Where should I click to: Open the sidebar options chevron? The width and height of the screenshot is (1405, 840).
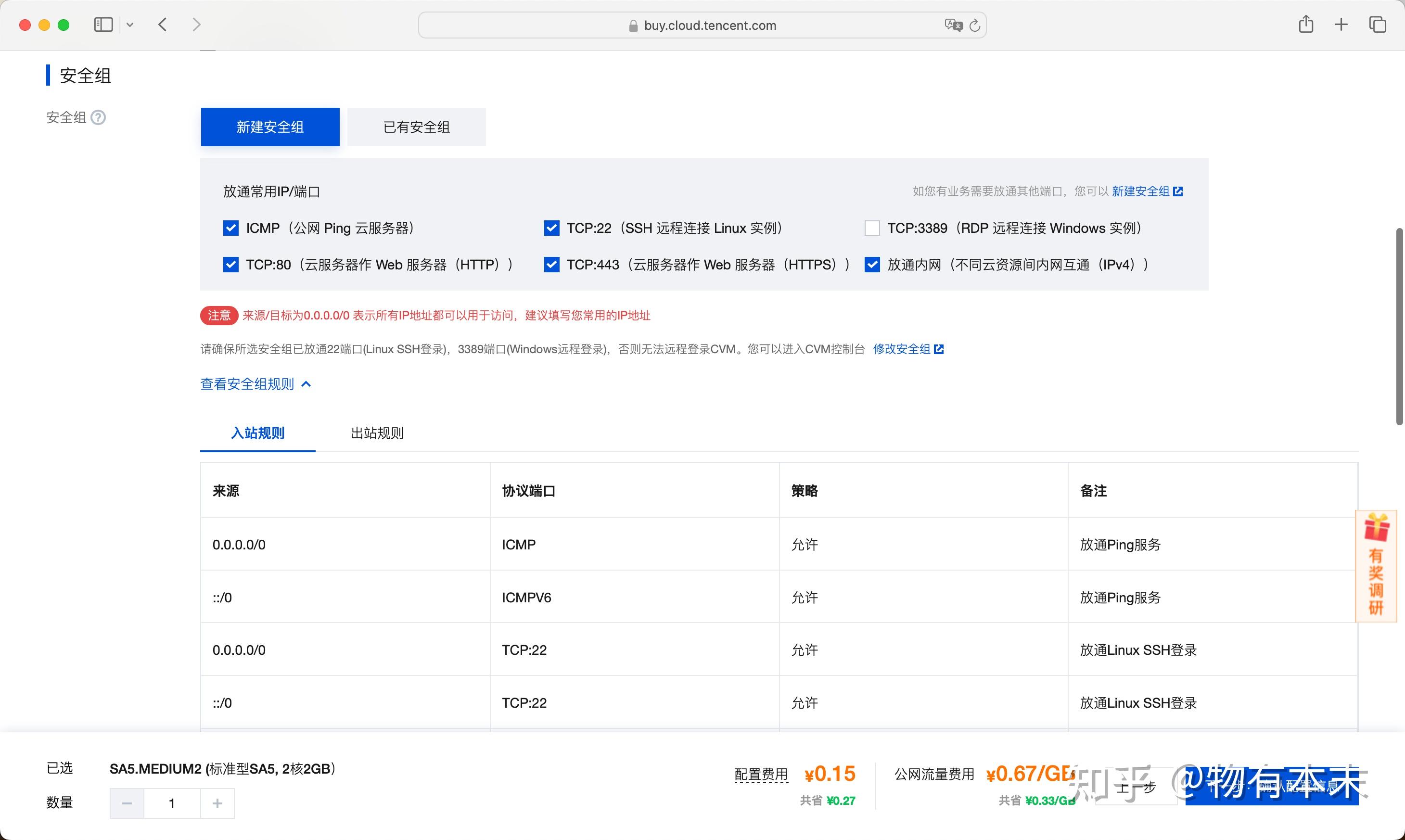point(129,25)
